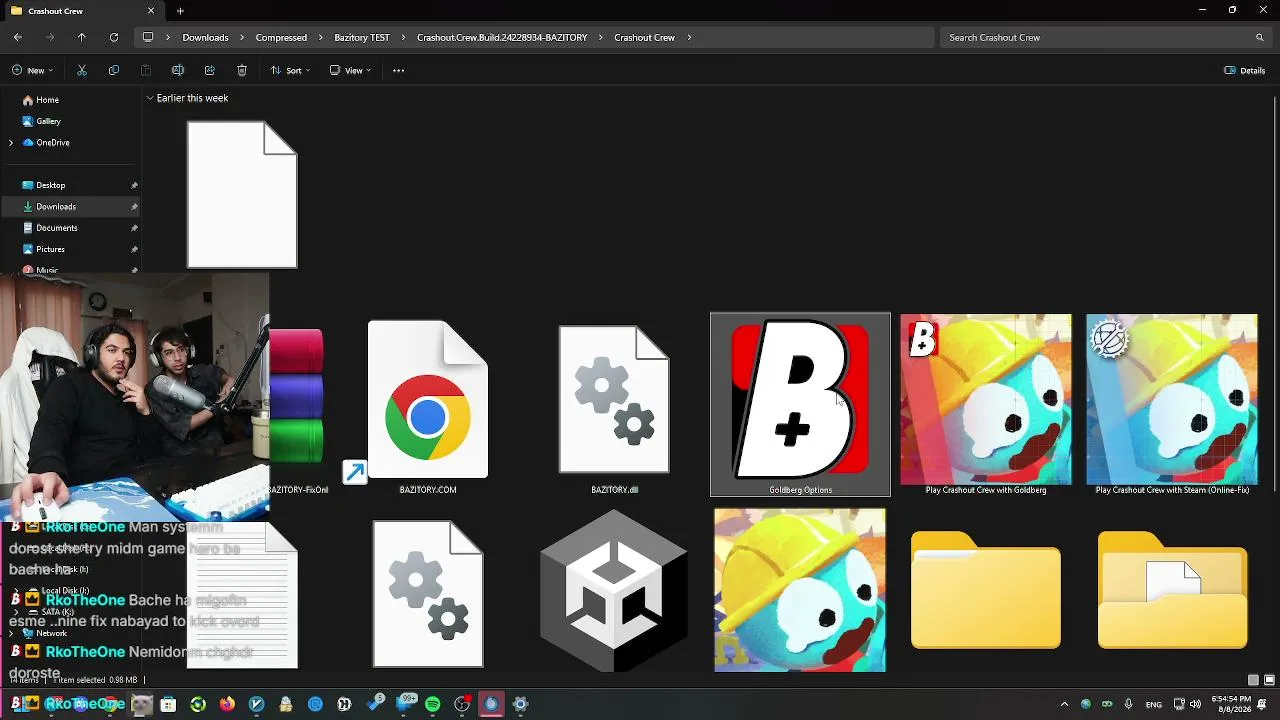Select the Crashout Crew game executable in bottom row
This screenshot has height=720, width=1280.
point(800,590)
